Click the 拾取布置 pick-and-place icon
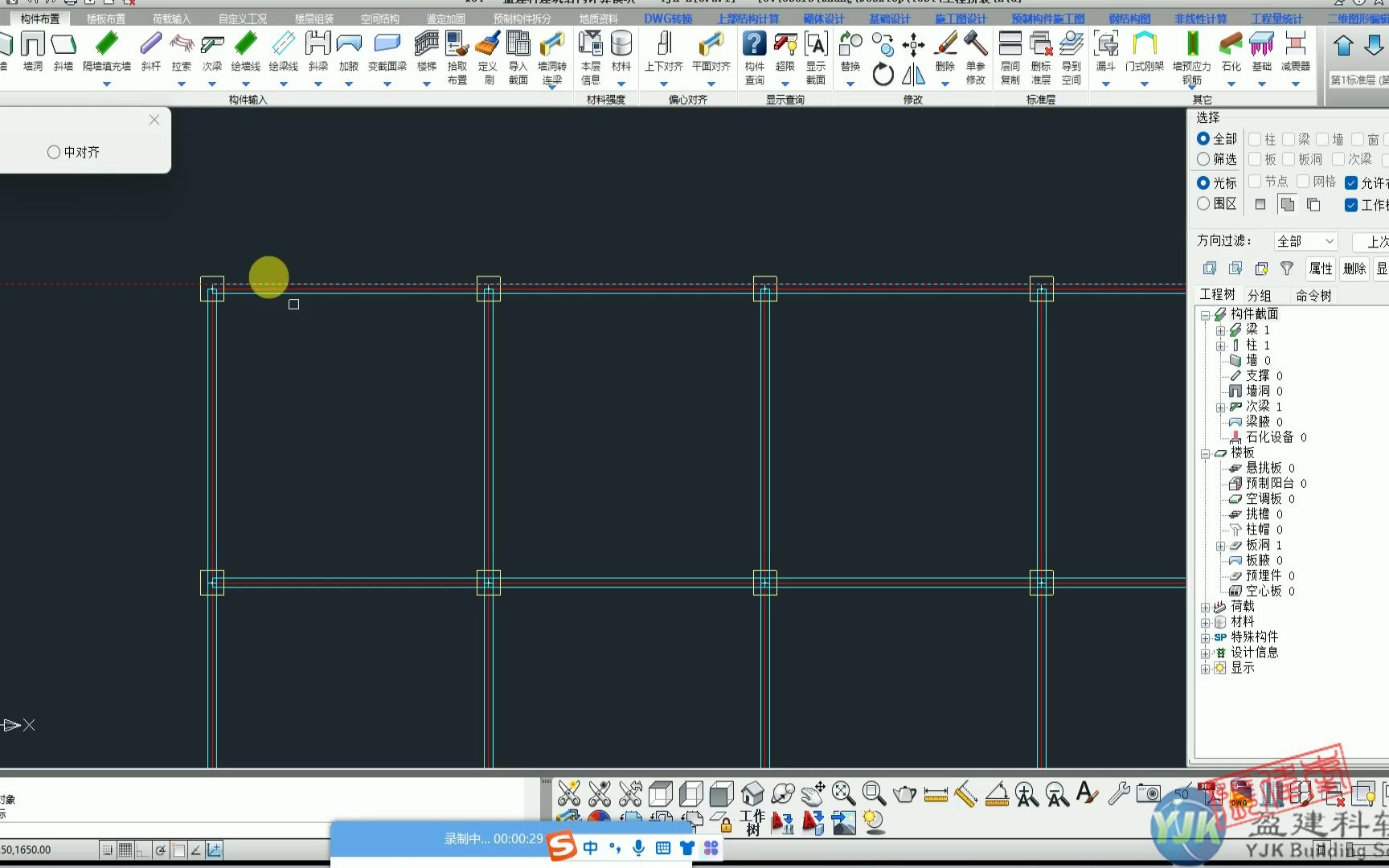This screenshot has width=1389, height=868. coord(457,57)
